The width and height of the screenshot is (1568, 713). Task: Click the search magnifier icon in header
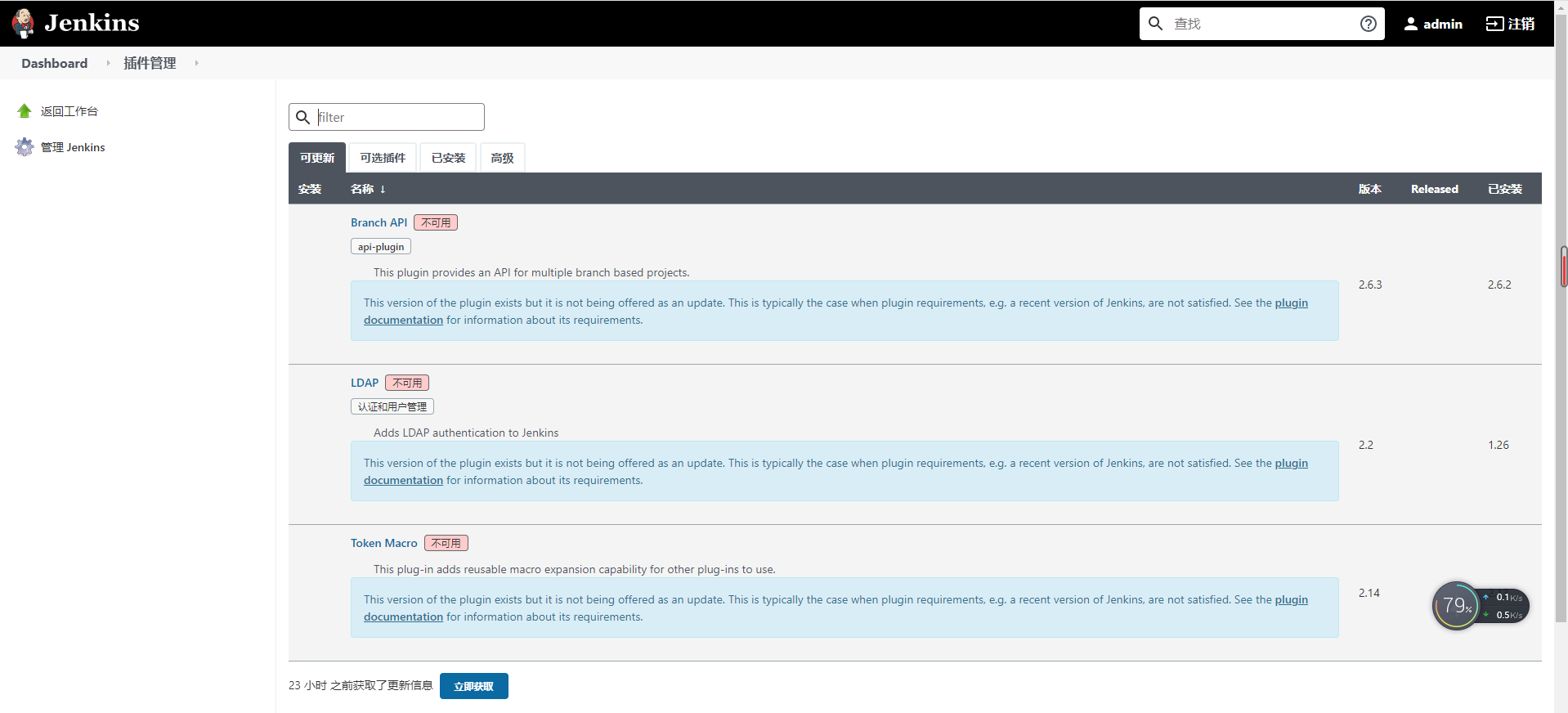tap(1155, 24)
